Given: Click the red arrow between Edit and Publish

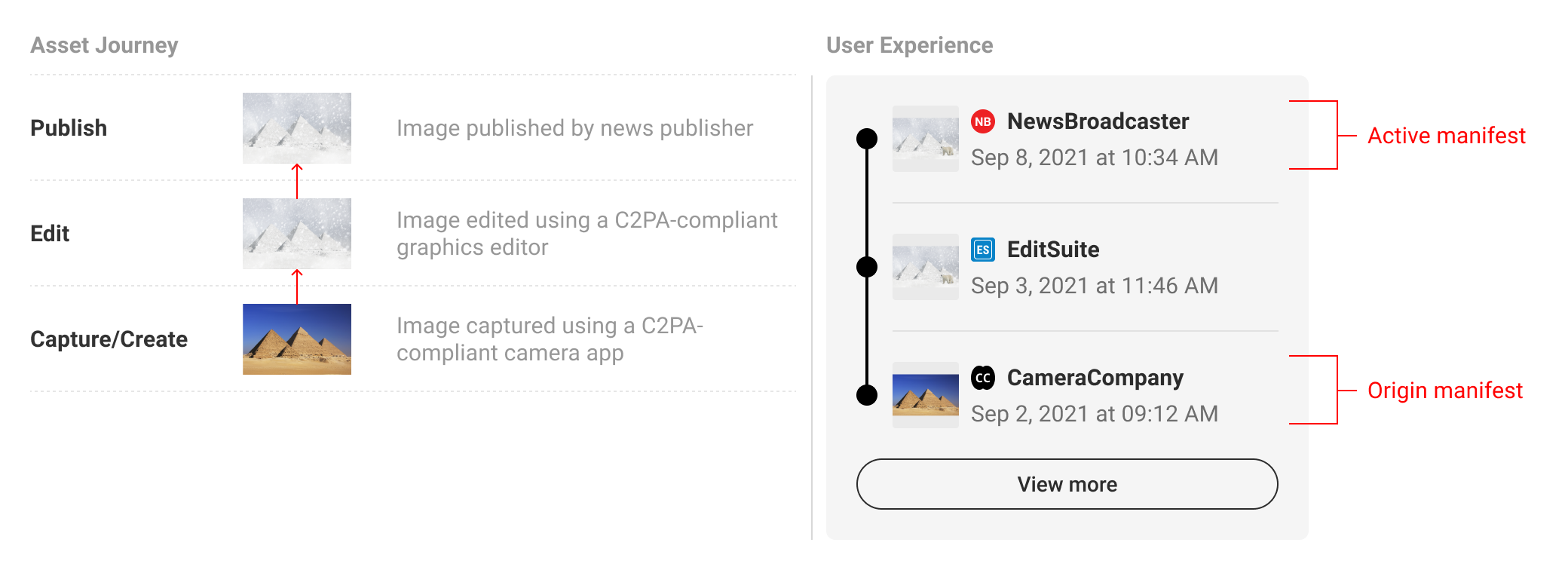Looking at the screenshot, I should (x=297, y=181).
